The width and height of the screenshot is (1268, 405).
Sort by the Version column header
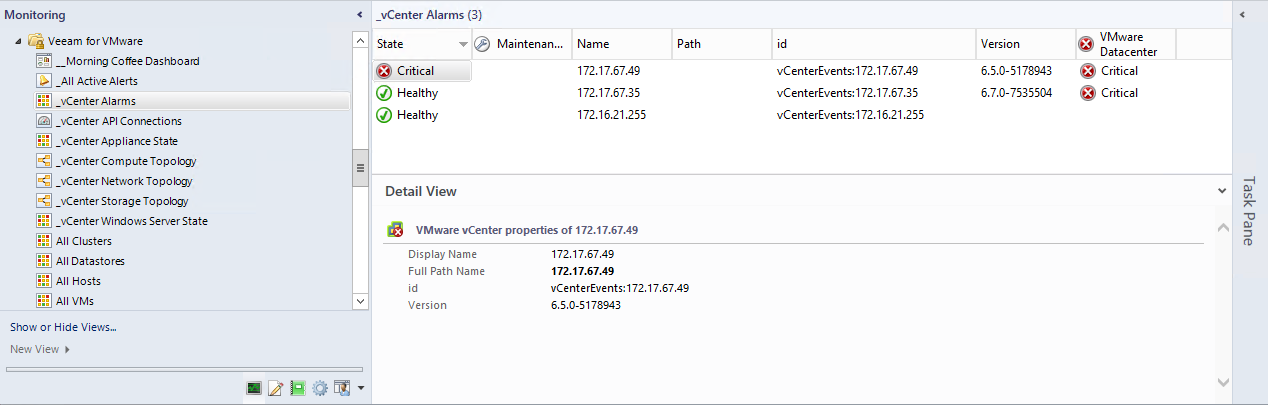pyautogui.click(x=1000, y=44)
